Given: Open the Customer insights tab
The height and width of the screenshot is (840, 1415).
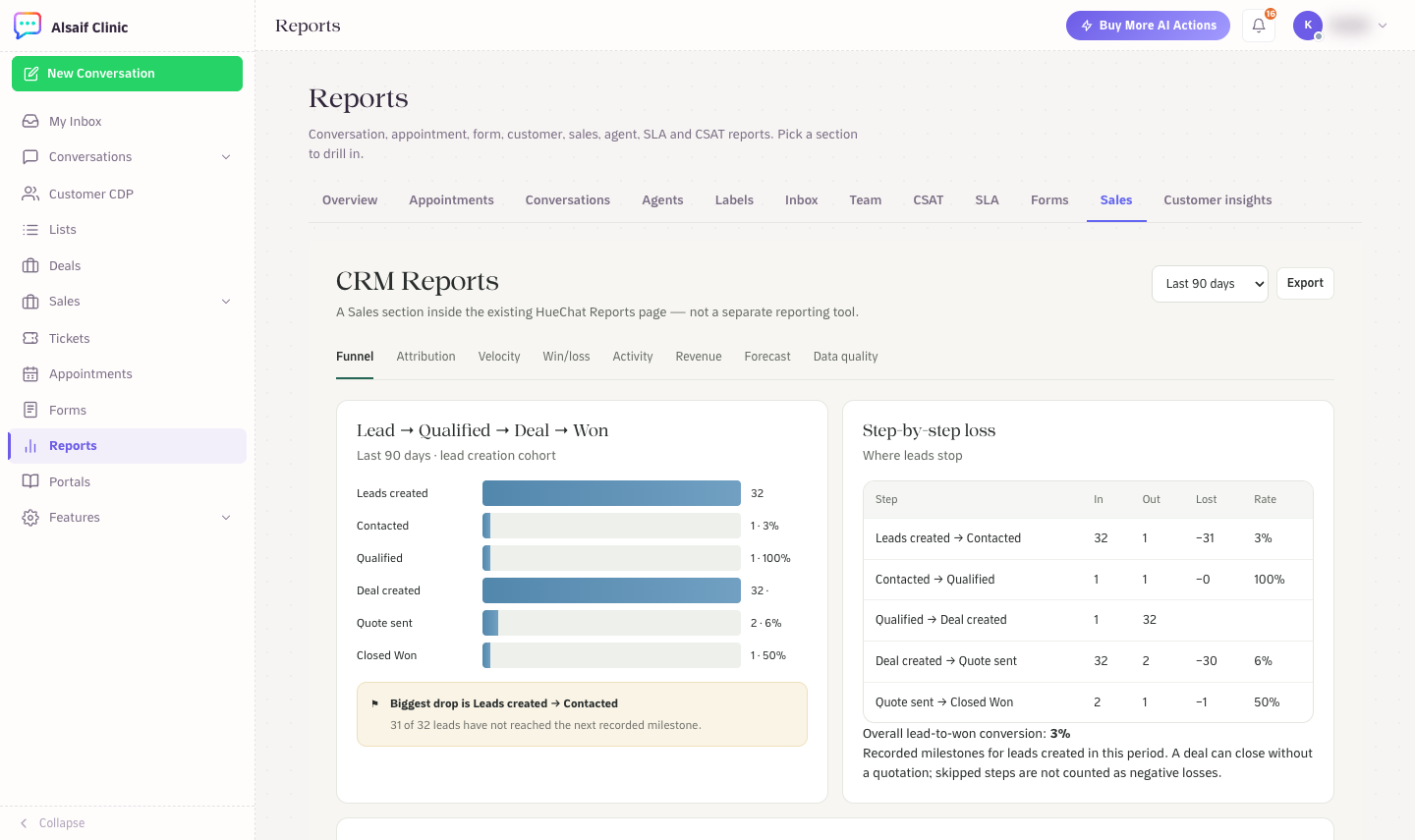Looking at the screenshot, I should click(1217, 200).
